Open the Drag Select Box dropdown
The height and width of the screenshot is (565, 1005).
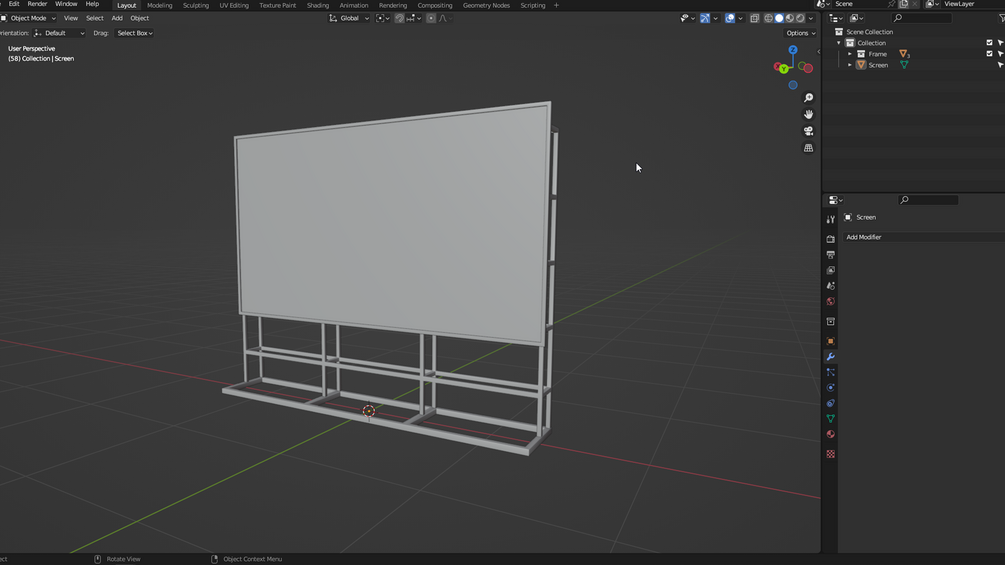click(134, 33)
